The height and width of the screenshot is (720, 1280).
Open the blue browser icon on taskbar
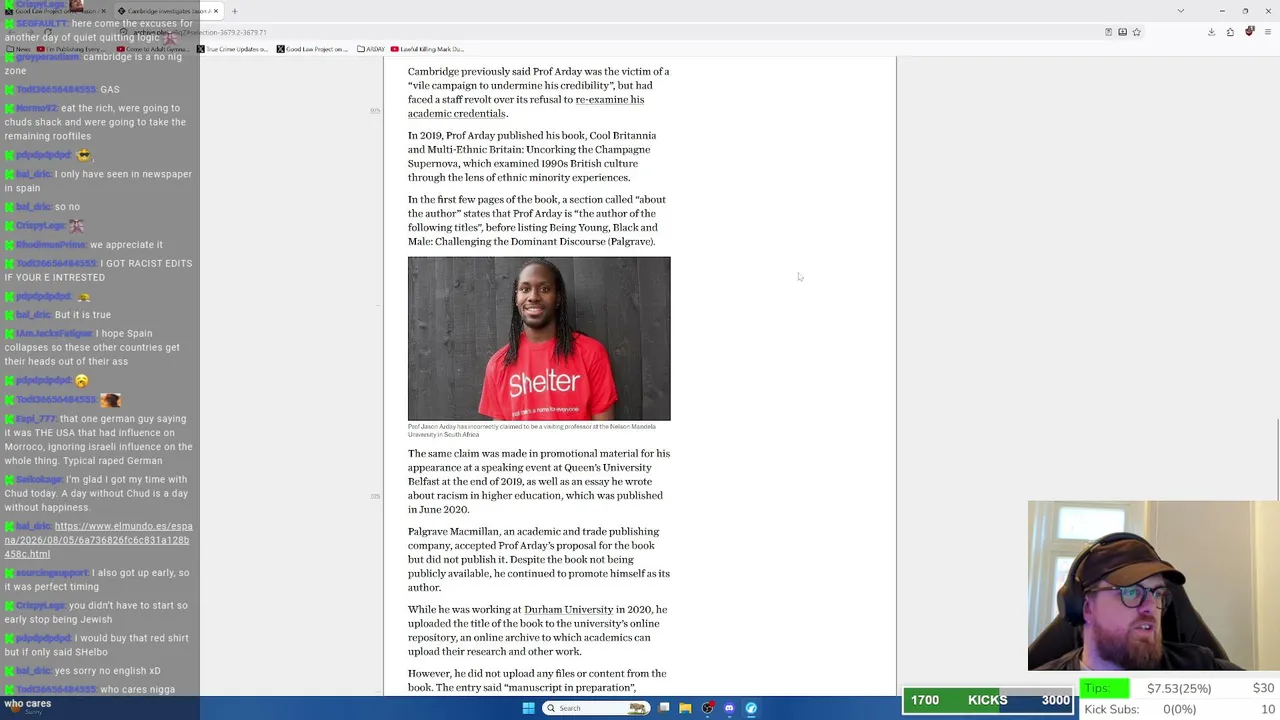751,708
